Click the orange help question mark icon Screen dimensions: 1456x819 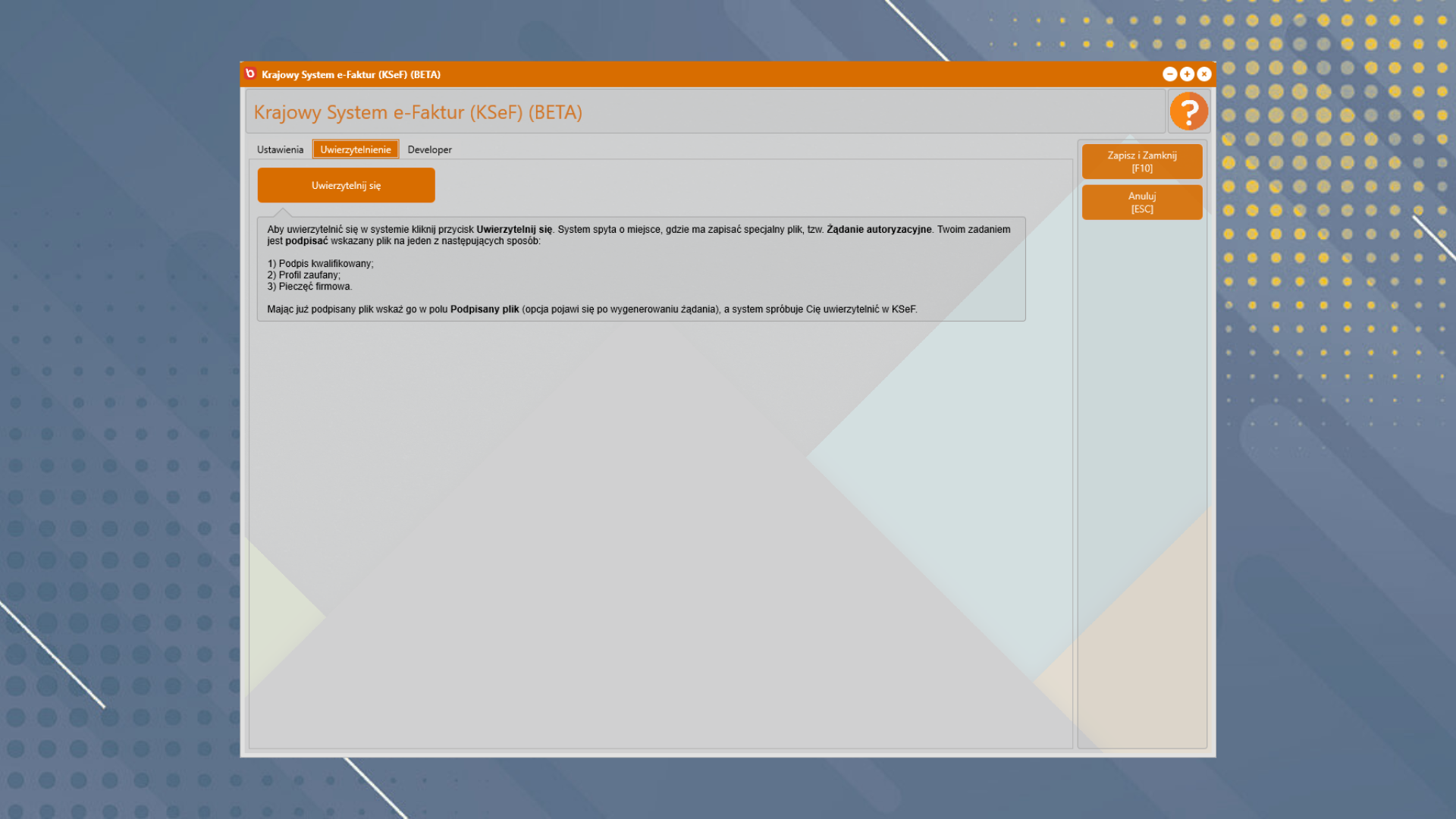(1188, 112)
